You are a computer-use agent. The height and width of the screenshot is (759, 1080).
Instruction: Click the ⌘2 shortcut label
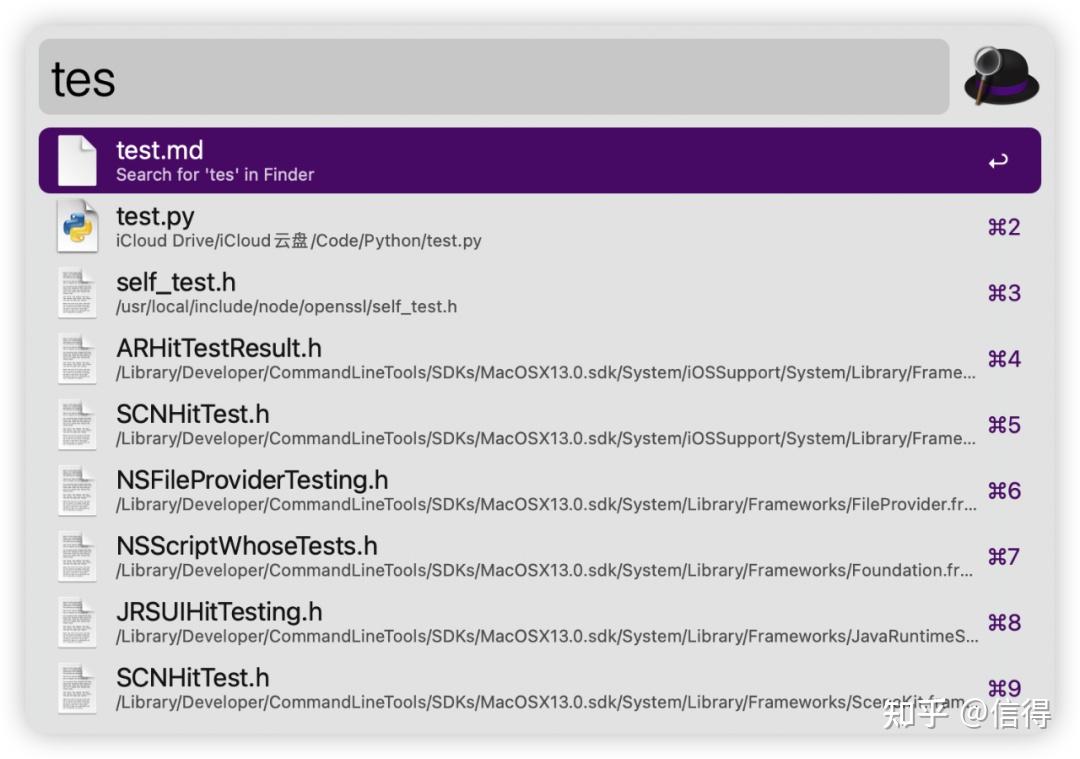click(x=1004, y=227)
